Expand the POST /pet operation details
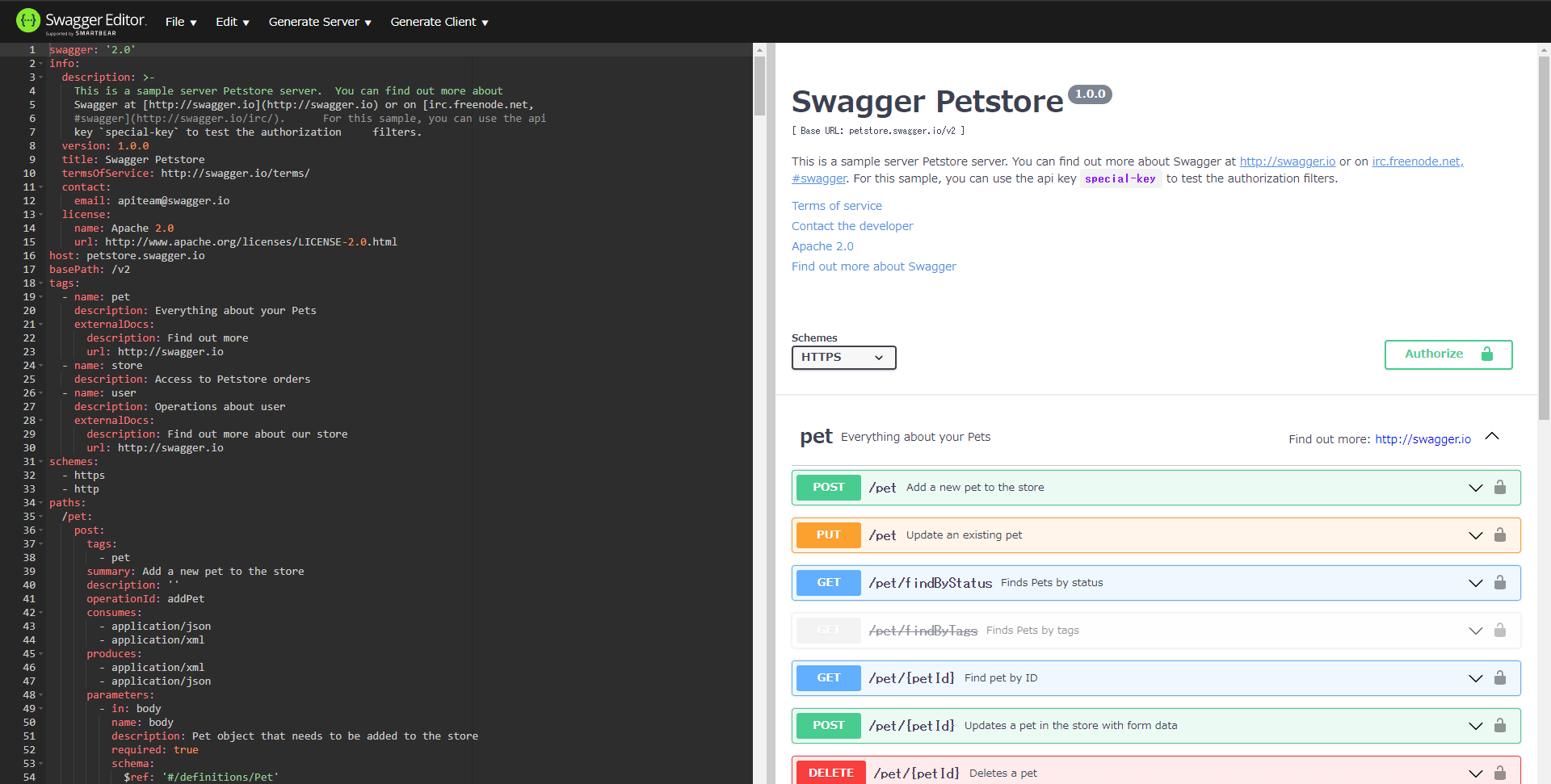Screen dimensions: 1551x784 pyautogui.click(x=1476, y=488)
